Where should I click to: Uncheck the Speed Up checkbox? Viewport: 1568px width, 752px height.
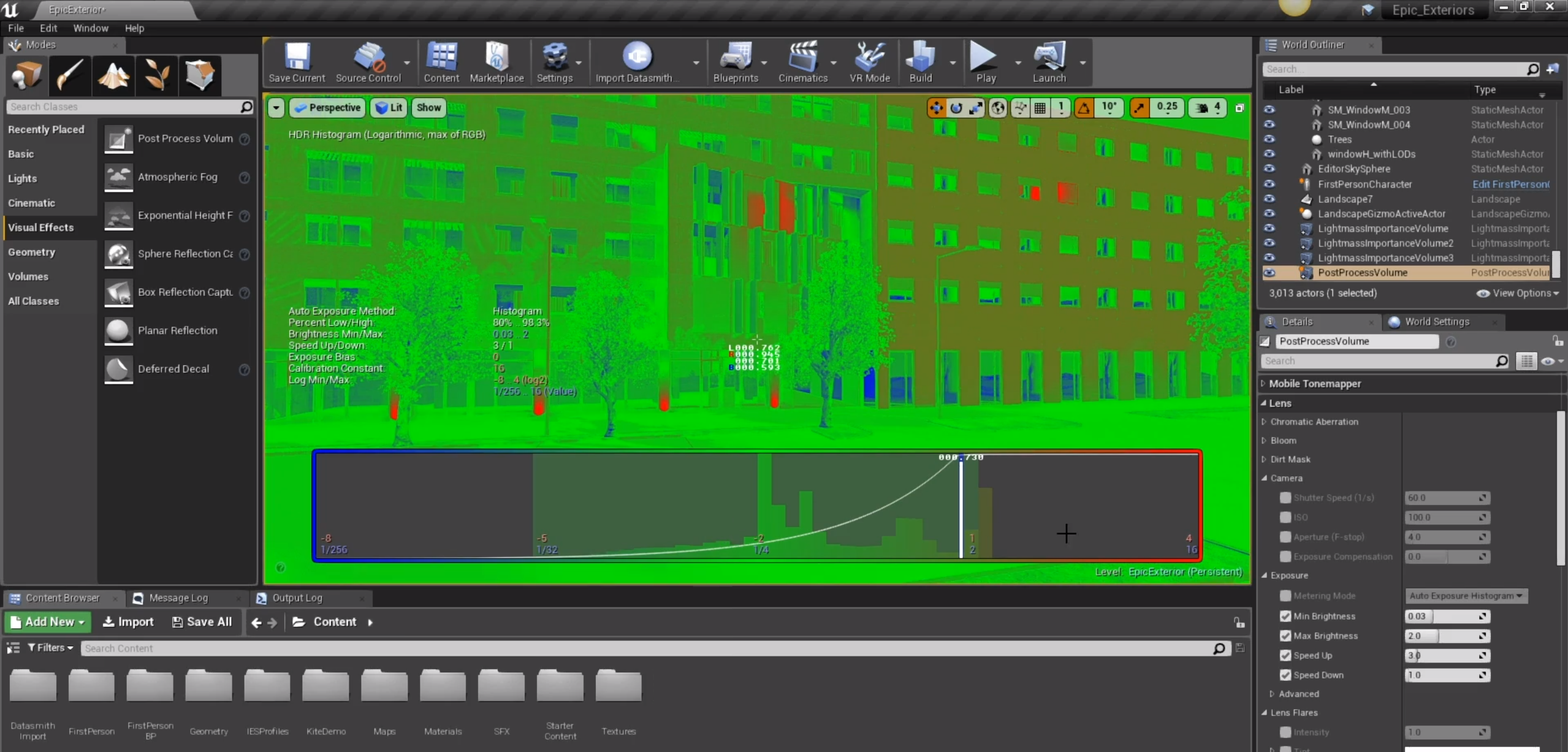pyautogui.click(x=1285, y=655)
